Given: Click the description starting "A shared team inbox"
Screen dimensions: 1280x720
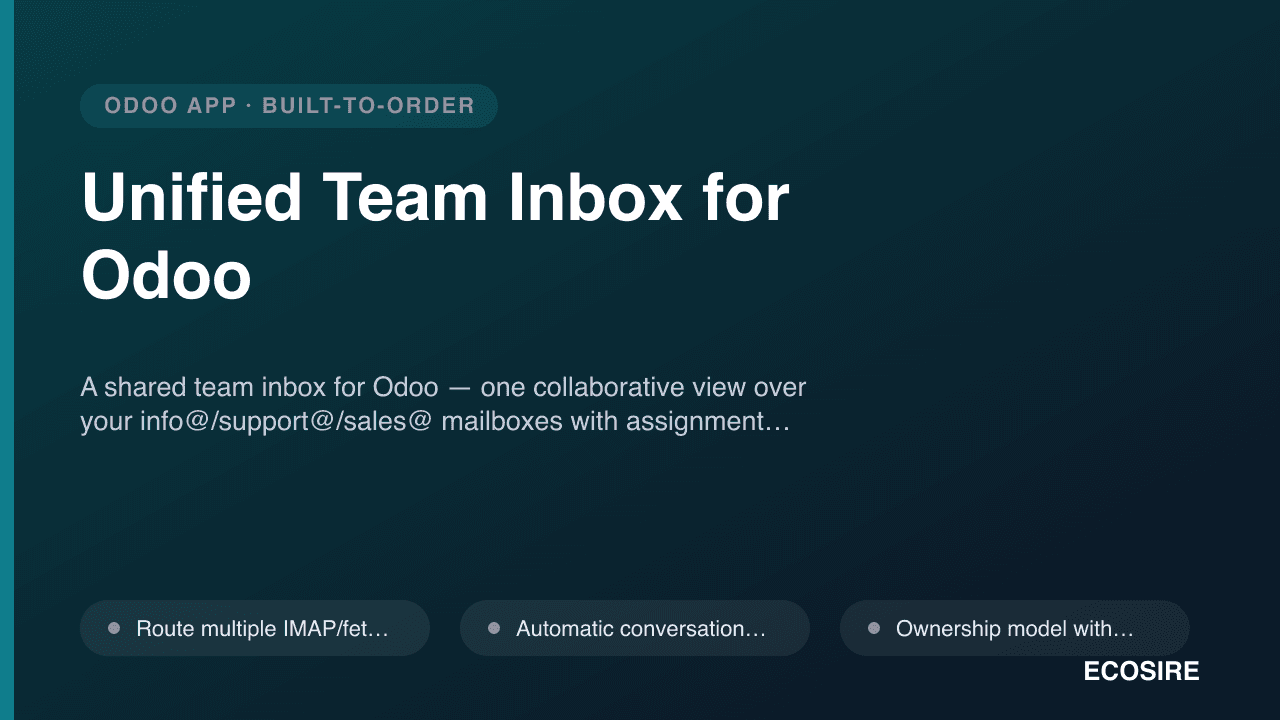Looking at the screenshot, I should point(443,404).
